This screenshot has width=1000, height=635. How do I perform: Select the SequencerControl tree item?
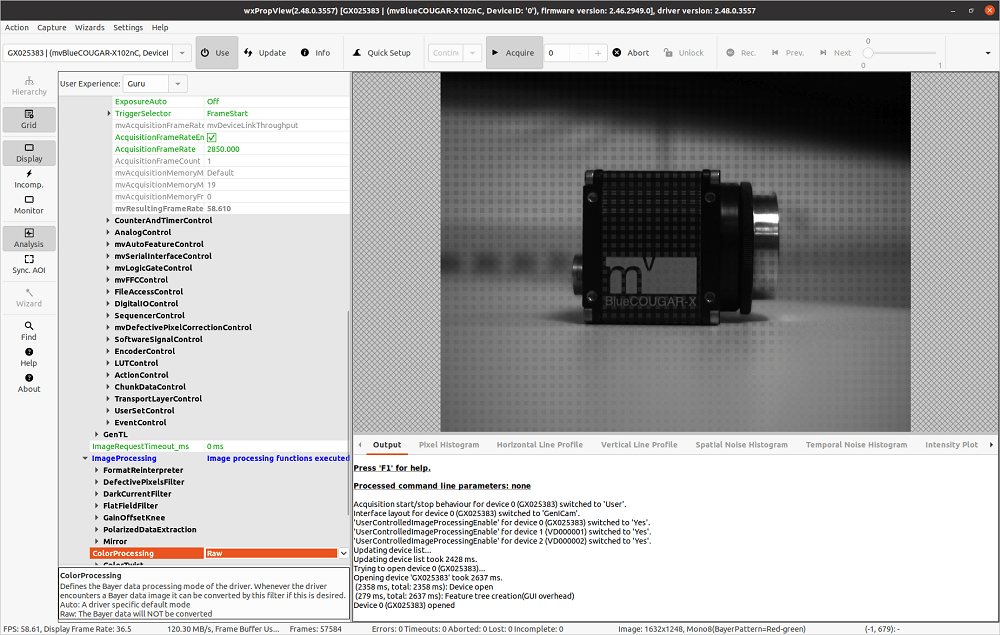click(149, 316)
